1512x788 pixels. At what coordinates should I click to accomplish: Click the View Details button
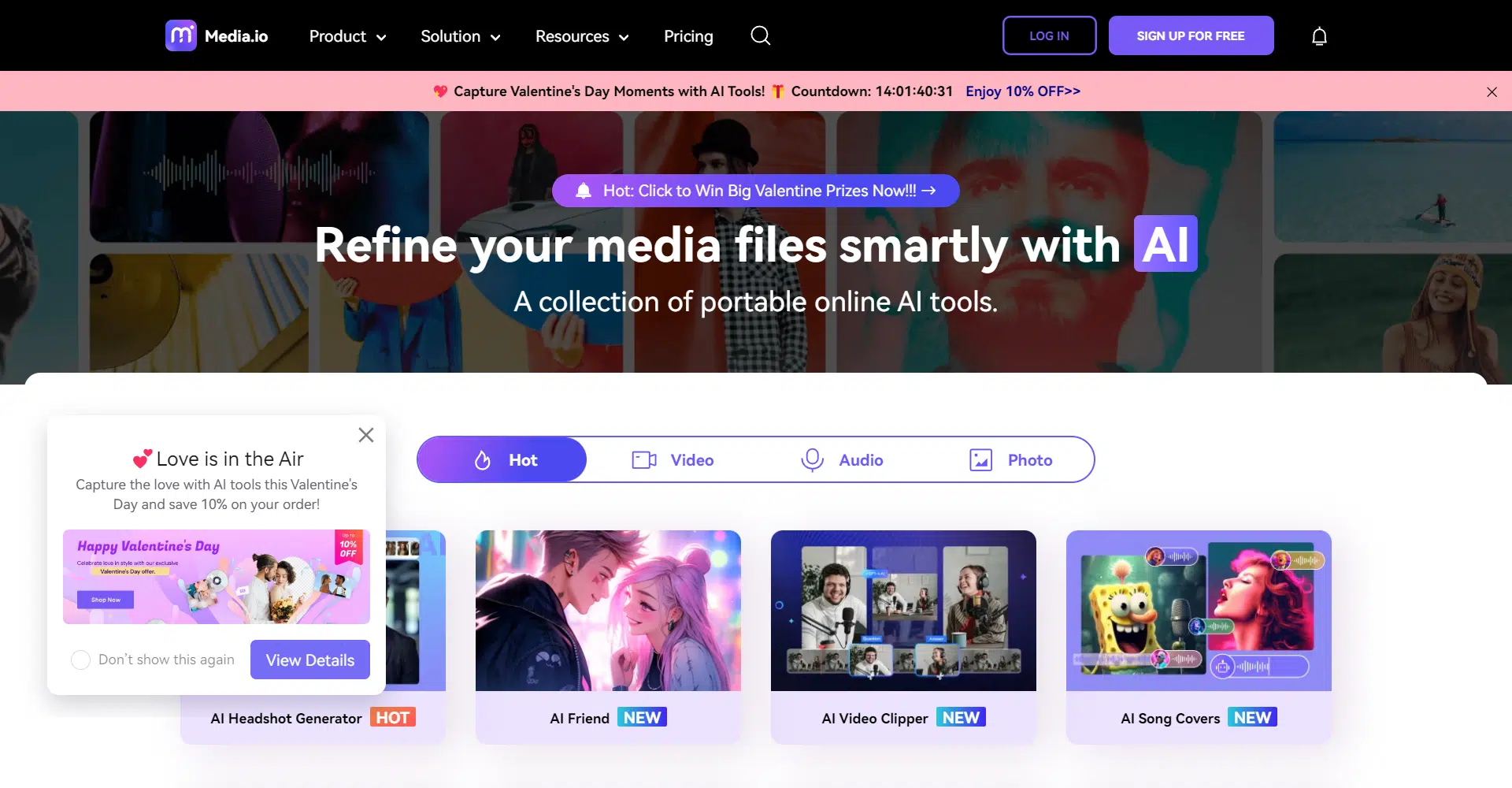(310, 660)
